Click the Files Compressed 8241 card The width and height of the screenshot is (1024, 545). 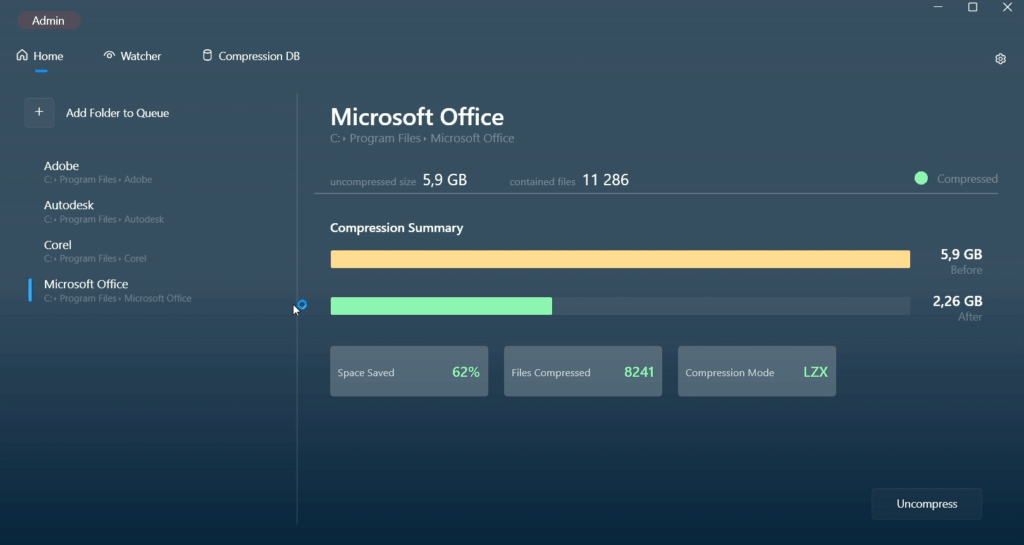point(582,372)
